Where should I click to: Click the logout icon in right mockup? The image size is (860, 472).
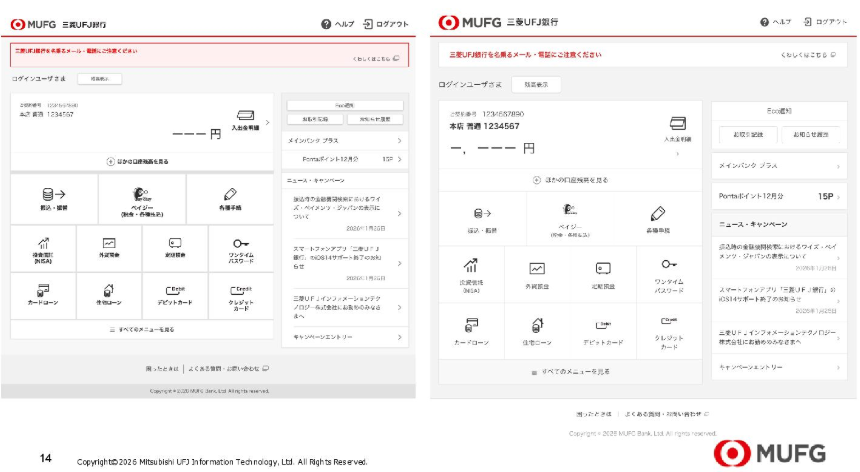(807, 22)
